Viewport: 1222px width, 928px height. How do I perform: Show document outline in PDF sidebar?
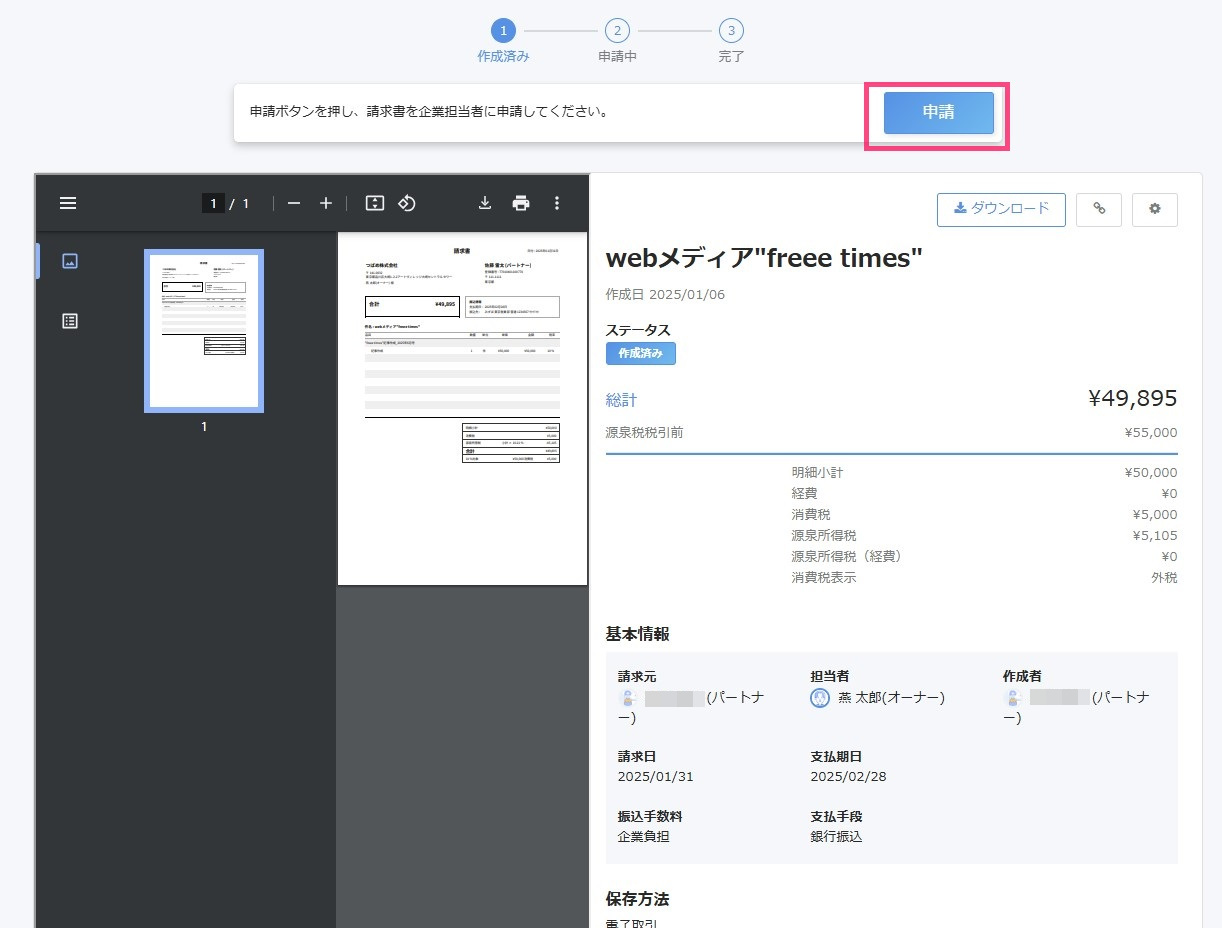(70, 321)
